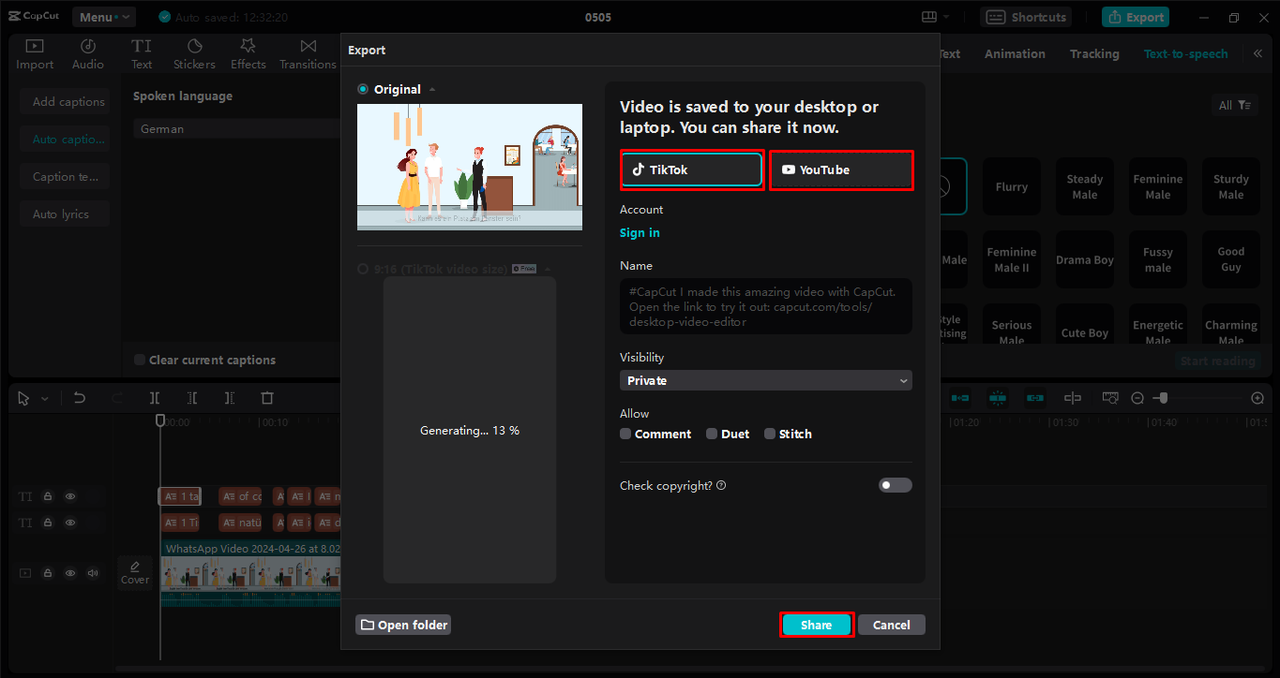
Task: Click the Undo arrow in timeline toolbar
Action: tap(79, 398)
